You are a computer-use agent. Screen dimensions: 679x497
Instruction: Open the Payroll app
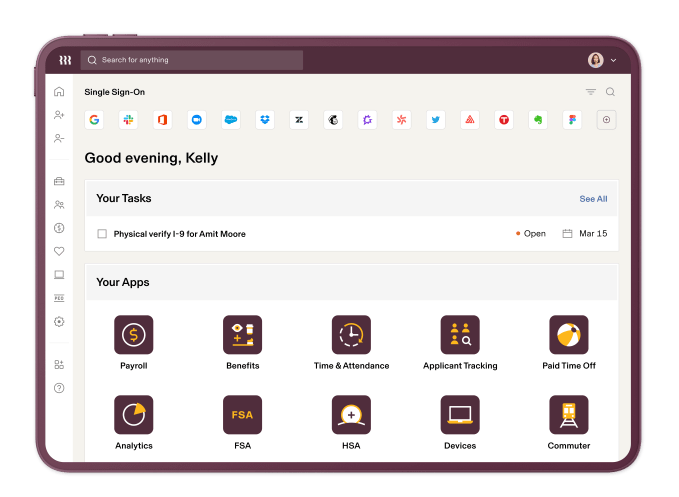point(133,335)
